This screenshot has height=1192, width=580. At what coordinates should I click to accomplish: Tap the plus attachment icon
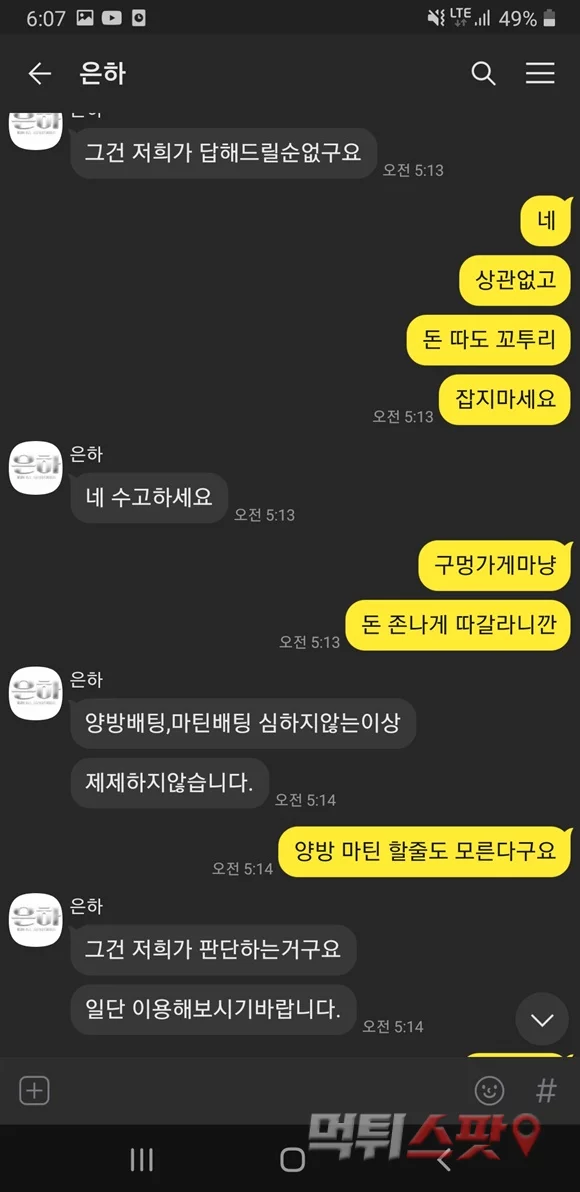[33, 1091]
